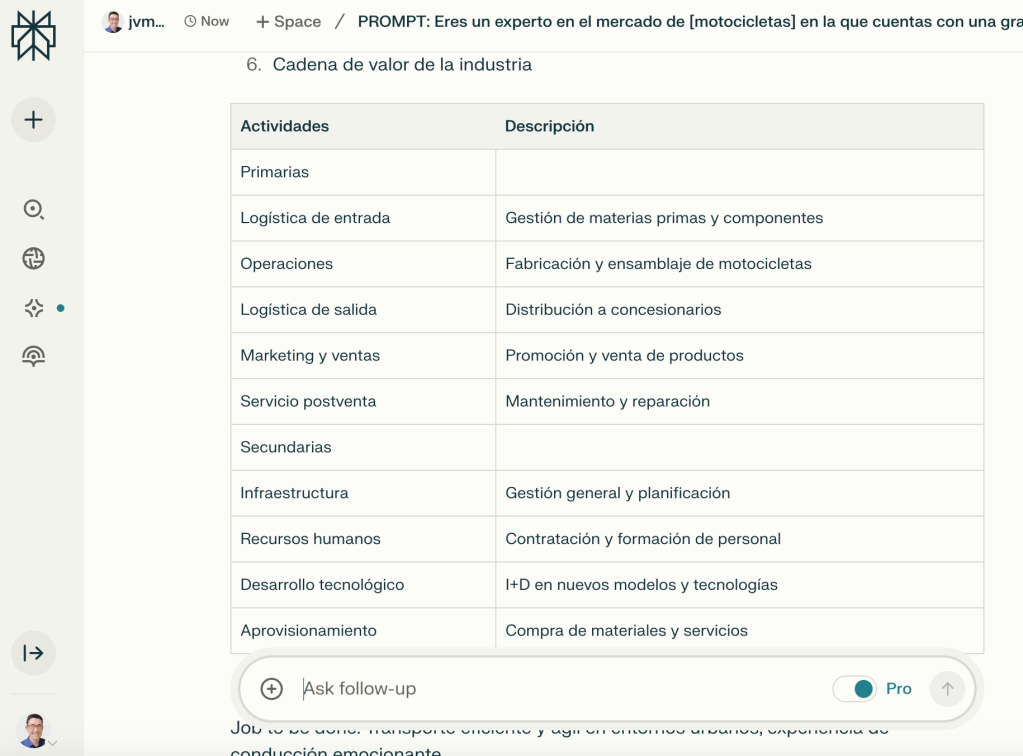
Task: Open the Home search icon
Action: coord(33,209)
